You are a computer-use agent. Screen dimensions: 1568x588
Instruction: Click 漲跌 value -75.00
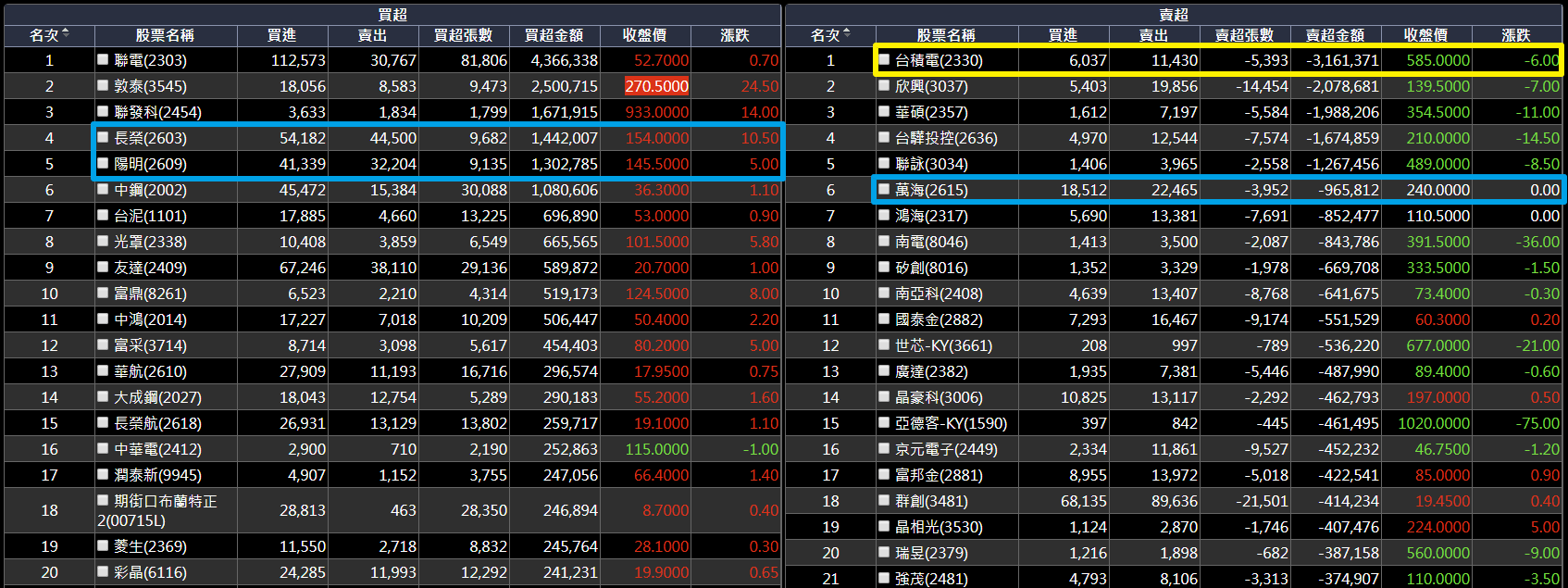1537,423
